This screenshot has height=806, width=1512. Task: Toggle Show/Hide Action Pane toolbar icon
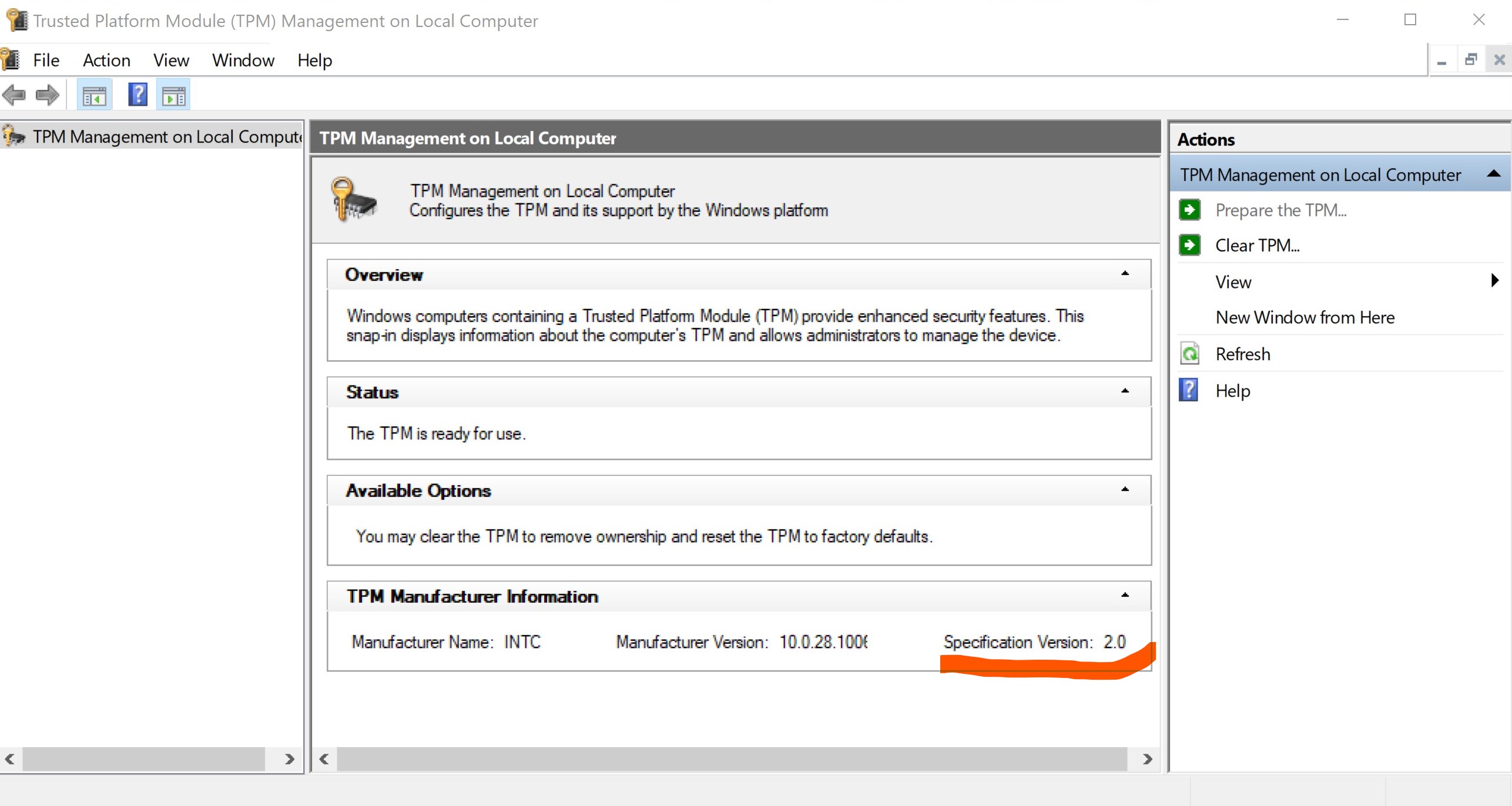[x=173, y=95]
